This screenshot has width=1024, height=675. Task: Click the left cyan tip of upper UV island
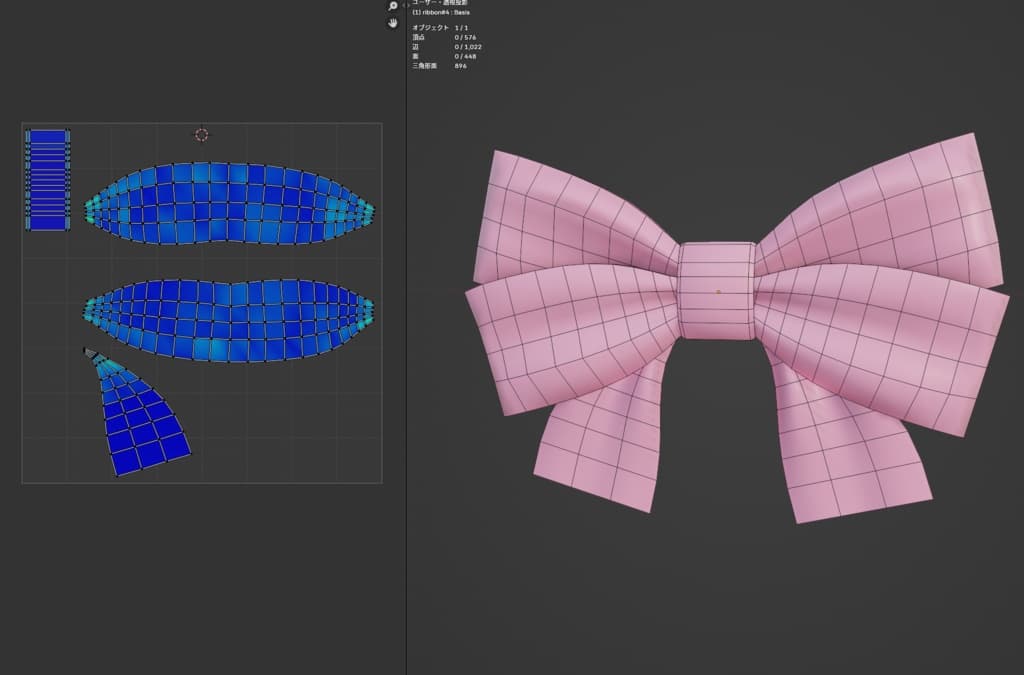click(x=90, y=210)
